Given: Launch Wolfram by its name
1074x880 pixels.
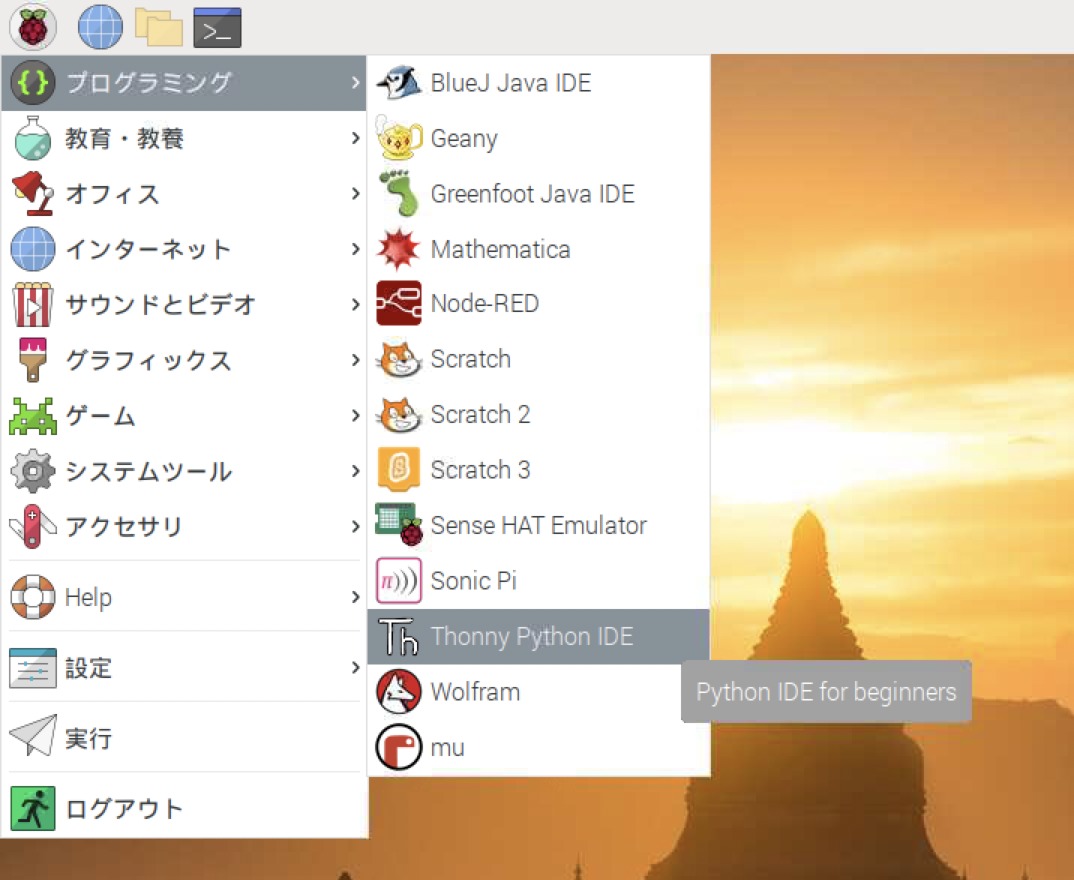Looking at the screenshot, I should 475,692.
